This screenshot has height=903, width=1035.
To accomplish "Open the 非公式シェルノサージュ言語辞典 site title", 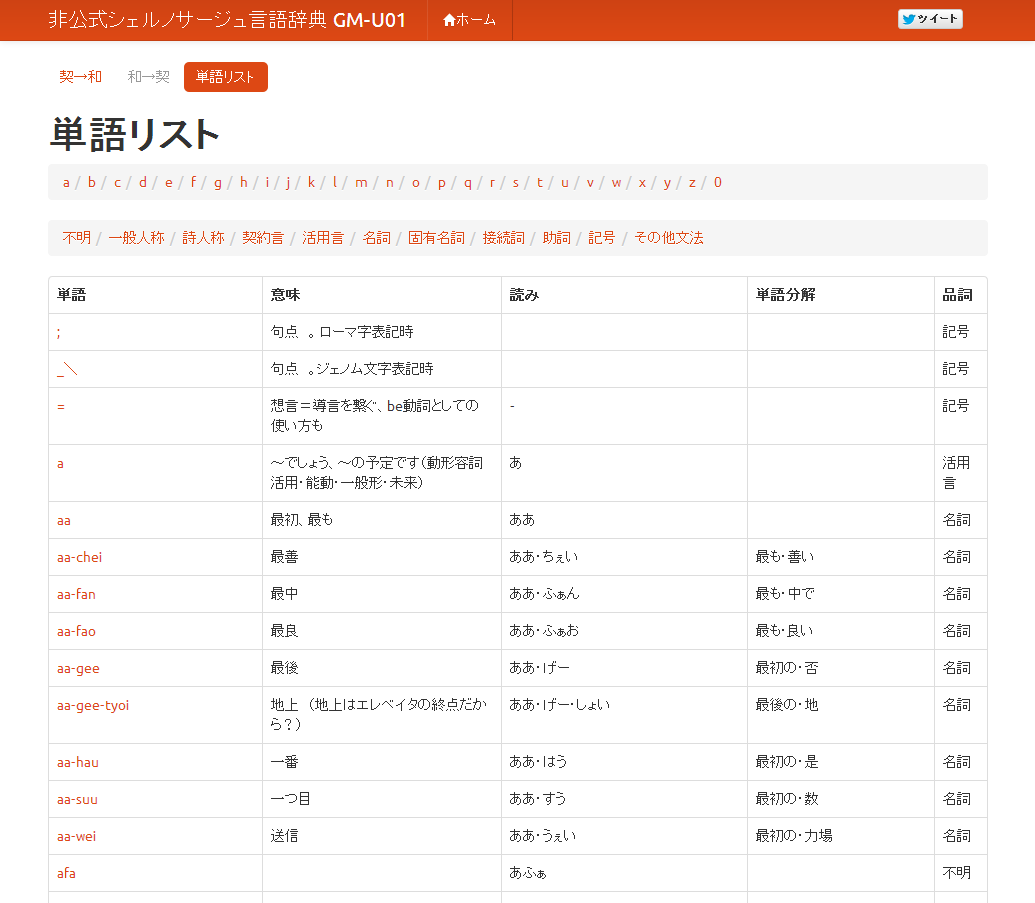I will coord(227,20).
